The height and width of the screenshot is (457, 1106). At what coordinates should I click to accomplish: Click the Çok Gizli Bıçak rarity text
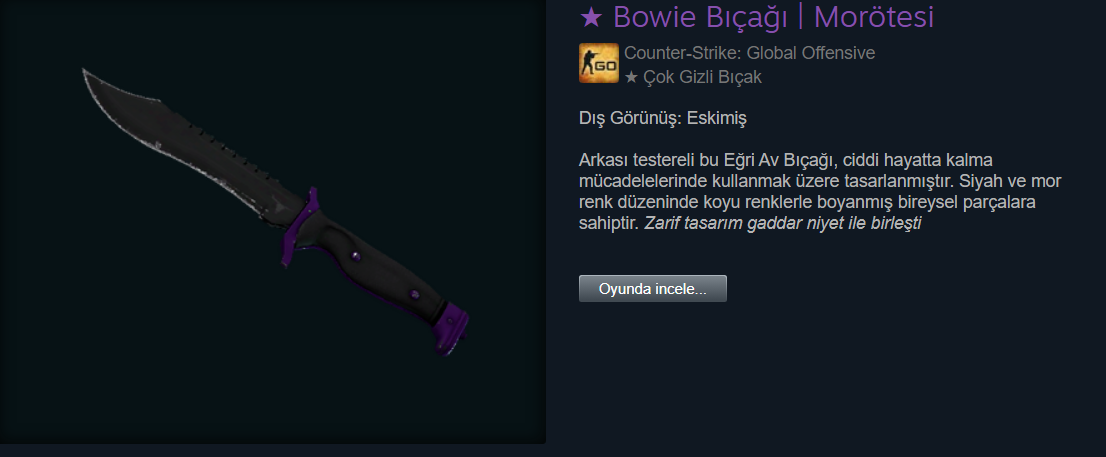[x=702, y=77]
